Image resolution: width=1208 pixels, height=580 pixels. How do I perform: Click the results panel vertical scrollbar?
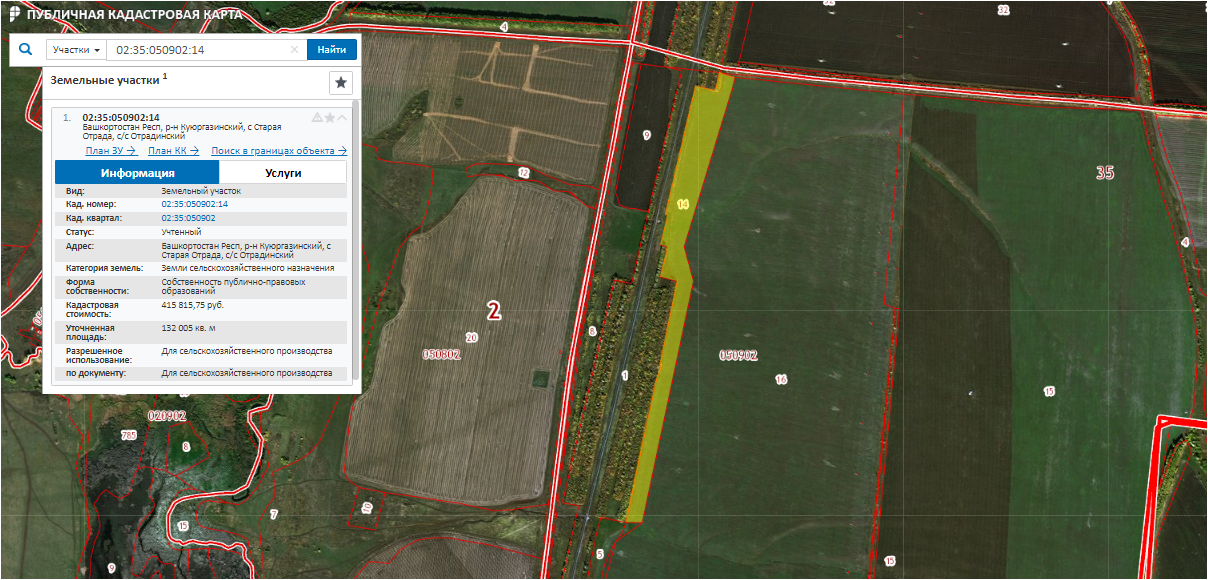click(x=355, y=240)
